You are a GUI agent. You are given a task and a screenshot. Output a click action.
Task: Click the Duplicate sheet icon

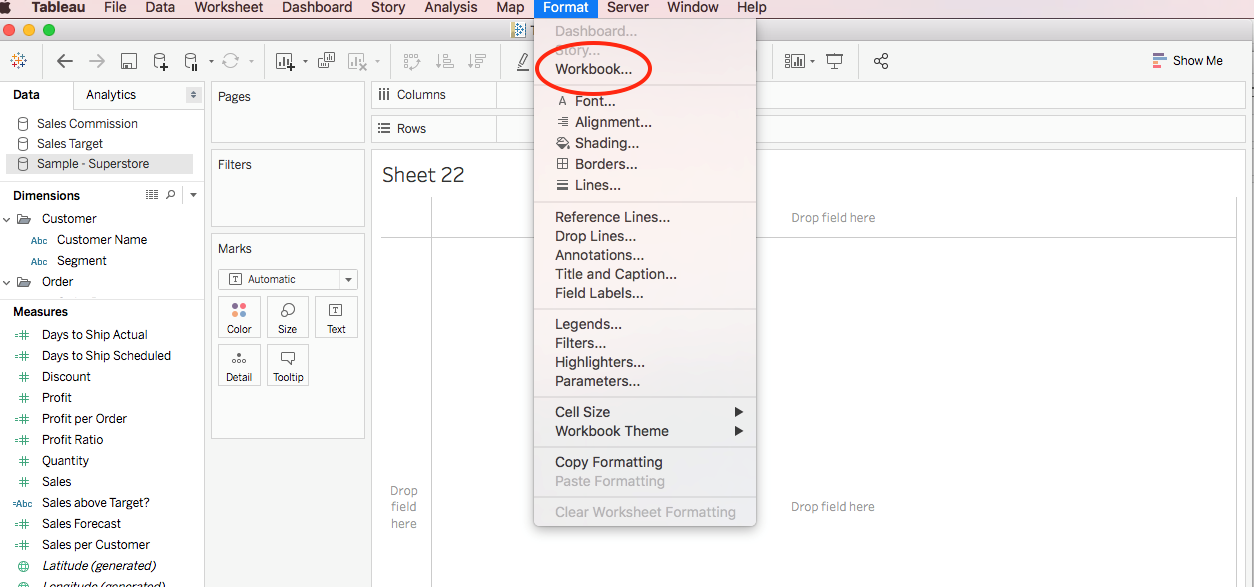click(326, 61)
